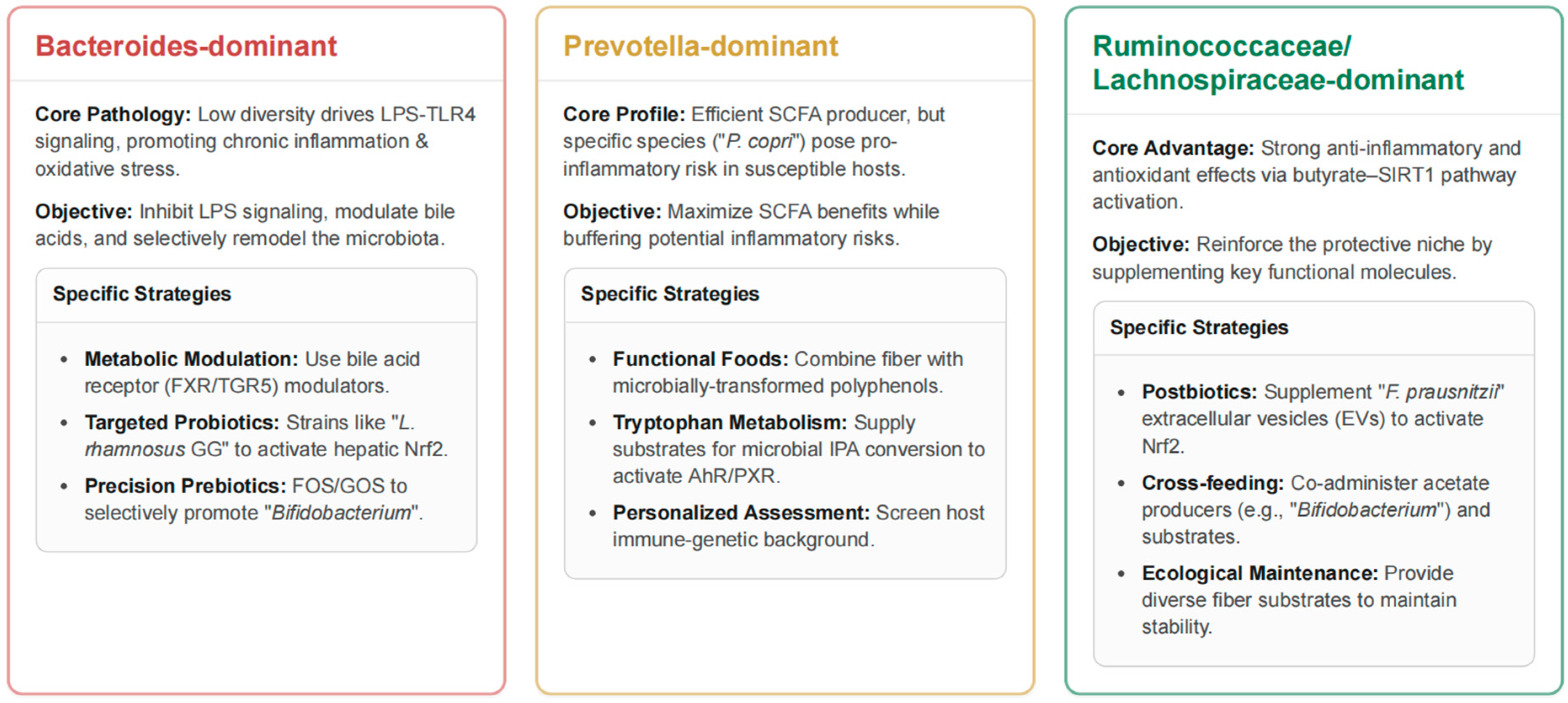Click the Personalized Assessment bullet label
The width and height of the screenshot is (1568, 703).
pos(741,512)
